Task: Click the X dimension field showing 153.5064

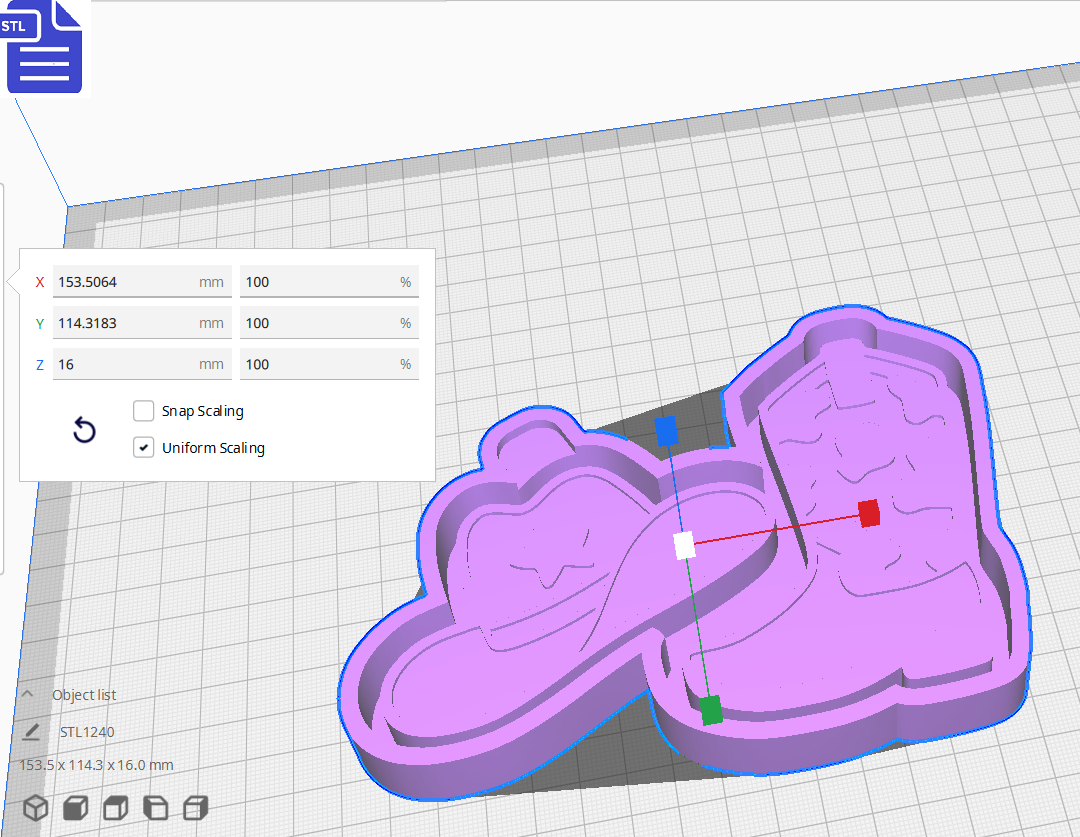Action: pos(140,282)
